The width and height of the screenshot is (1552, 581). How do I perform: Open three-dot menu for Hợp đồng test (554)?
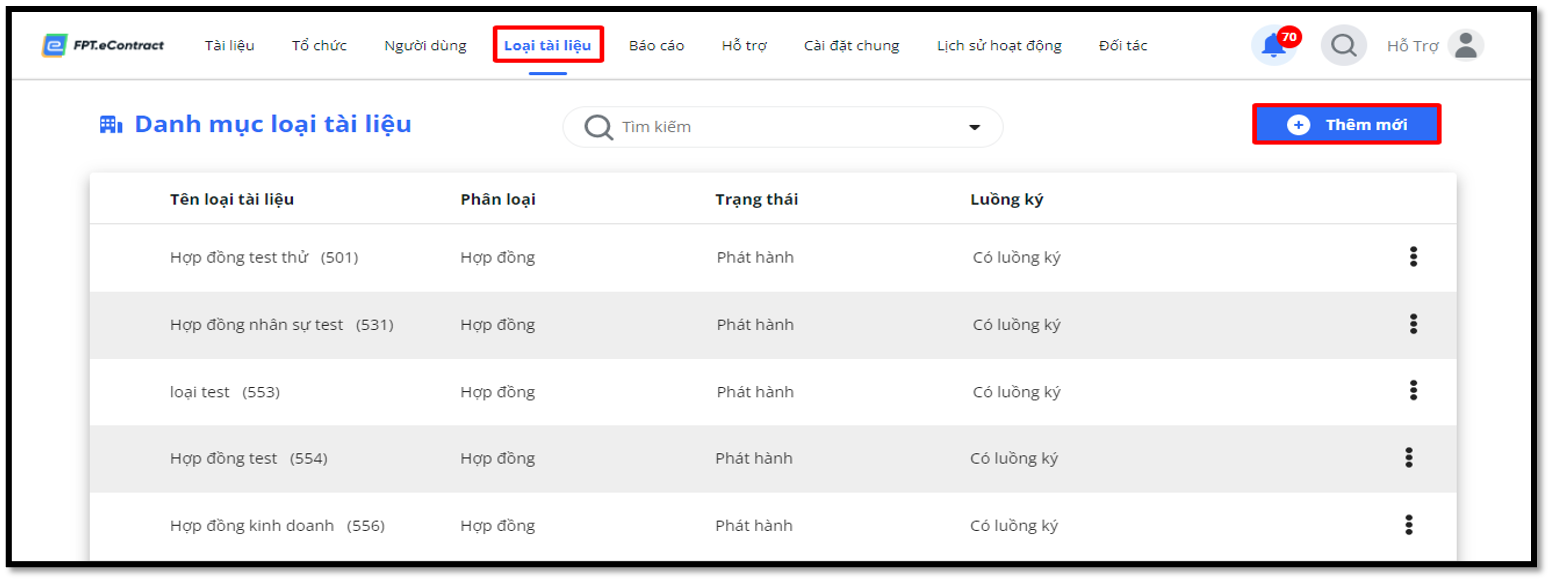[1409, 458]
